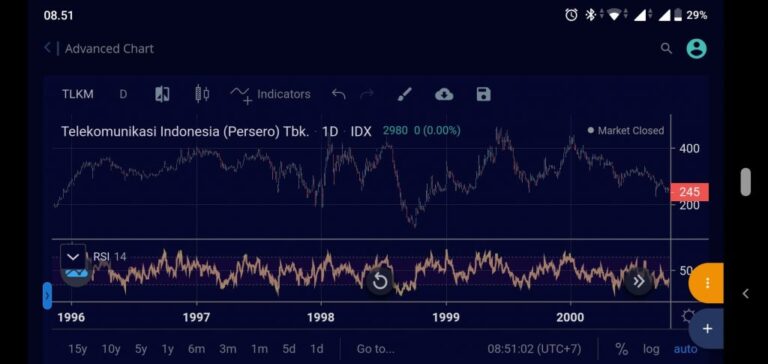Open the search magnifier icon
Screen dimensions: 768x364
tap(666, 48)
